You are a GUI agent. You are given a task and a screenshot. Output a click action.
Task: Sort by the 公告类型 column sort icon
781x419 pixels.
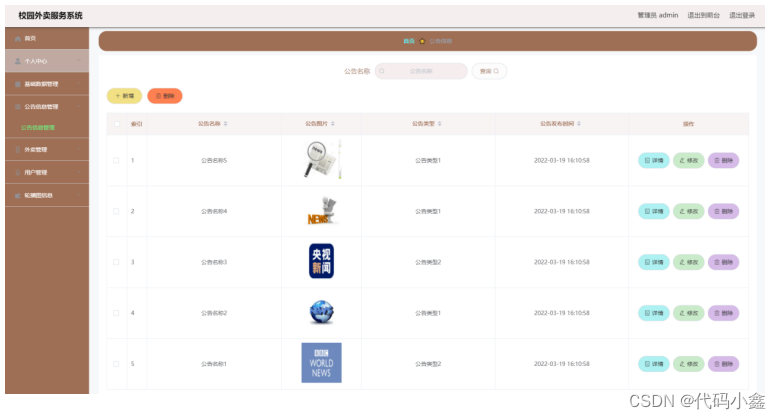point(440,124)
